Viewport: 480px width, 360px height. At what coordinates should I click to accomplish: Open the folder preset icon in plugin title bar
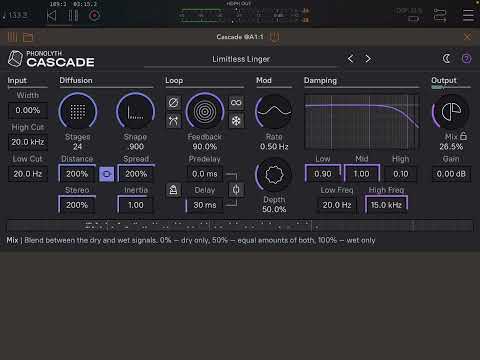point(28,37)
